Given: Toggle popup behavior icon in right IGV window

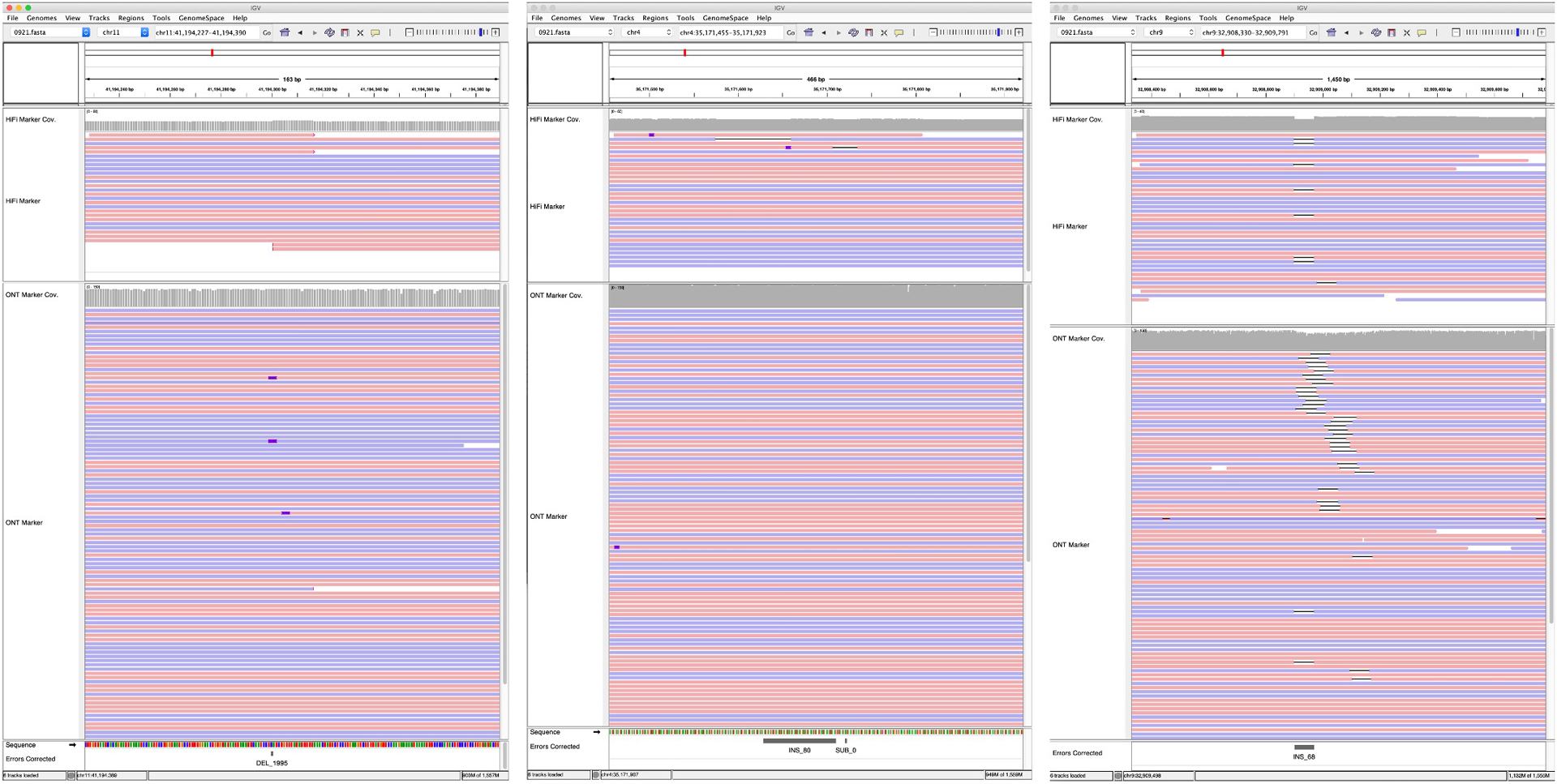Looking at the screenshot, I should 1422,32.
